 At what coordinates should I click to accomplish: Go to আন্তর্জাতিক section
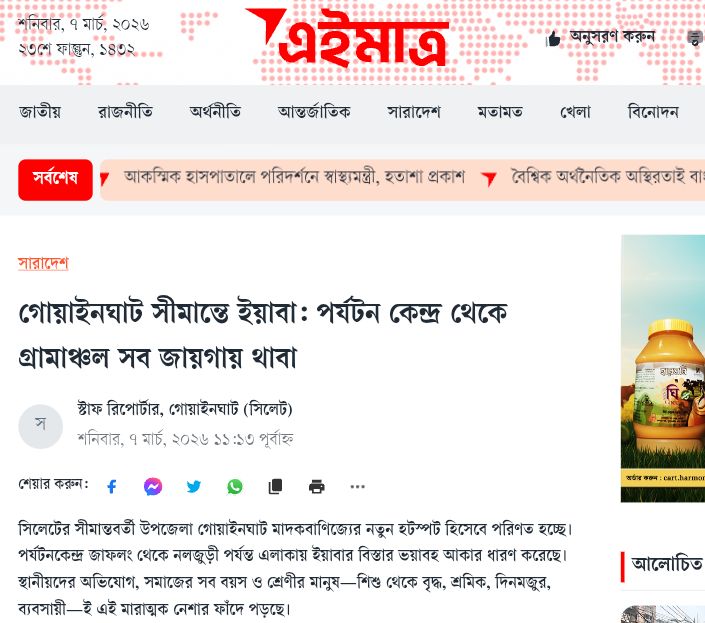pos(314,111)
